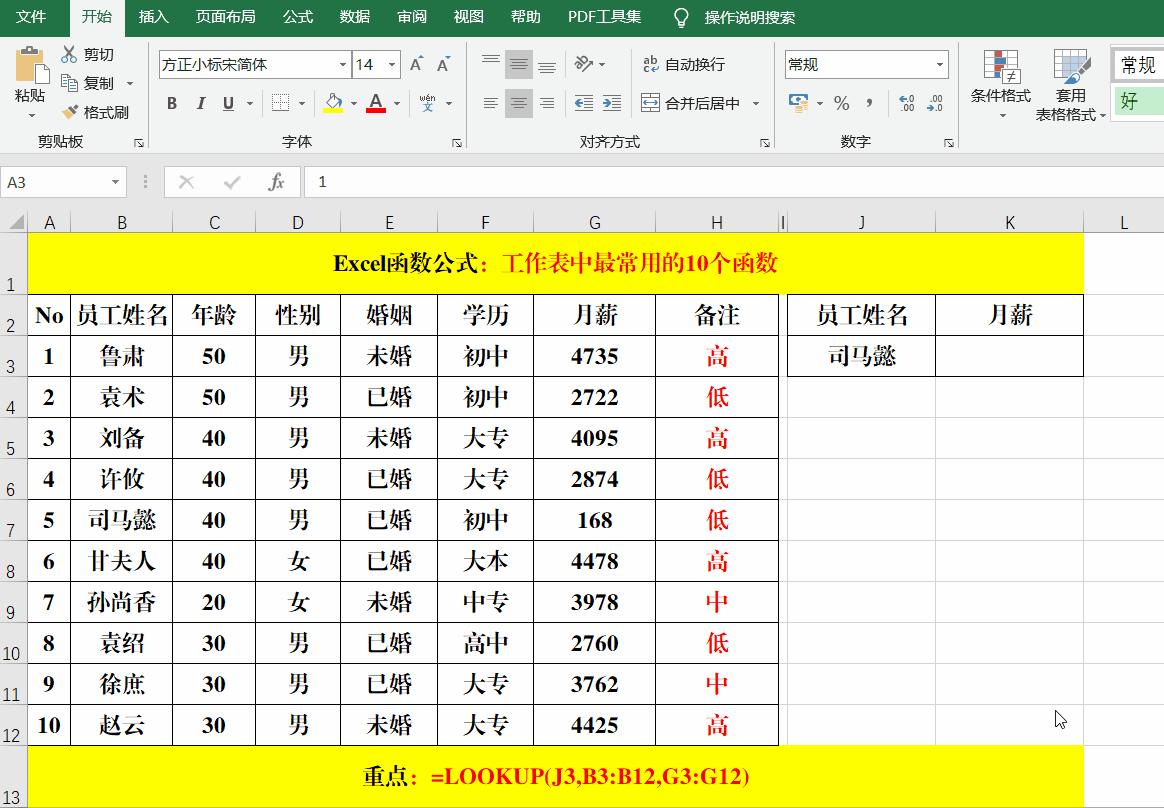
Task: Decrease font size with smaller A icon
Action: pyautogui.click(x=443, y=65)
